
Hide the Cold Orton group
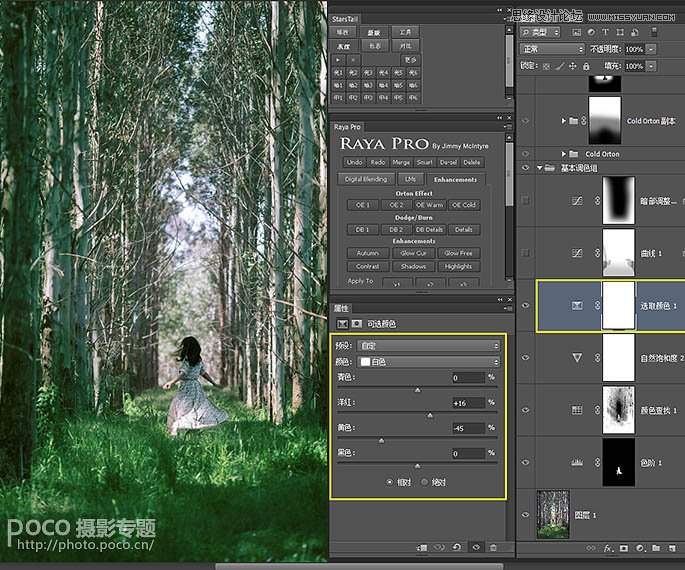[526, 154]
